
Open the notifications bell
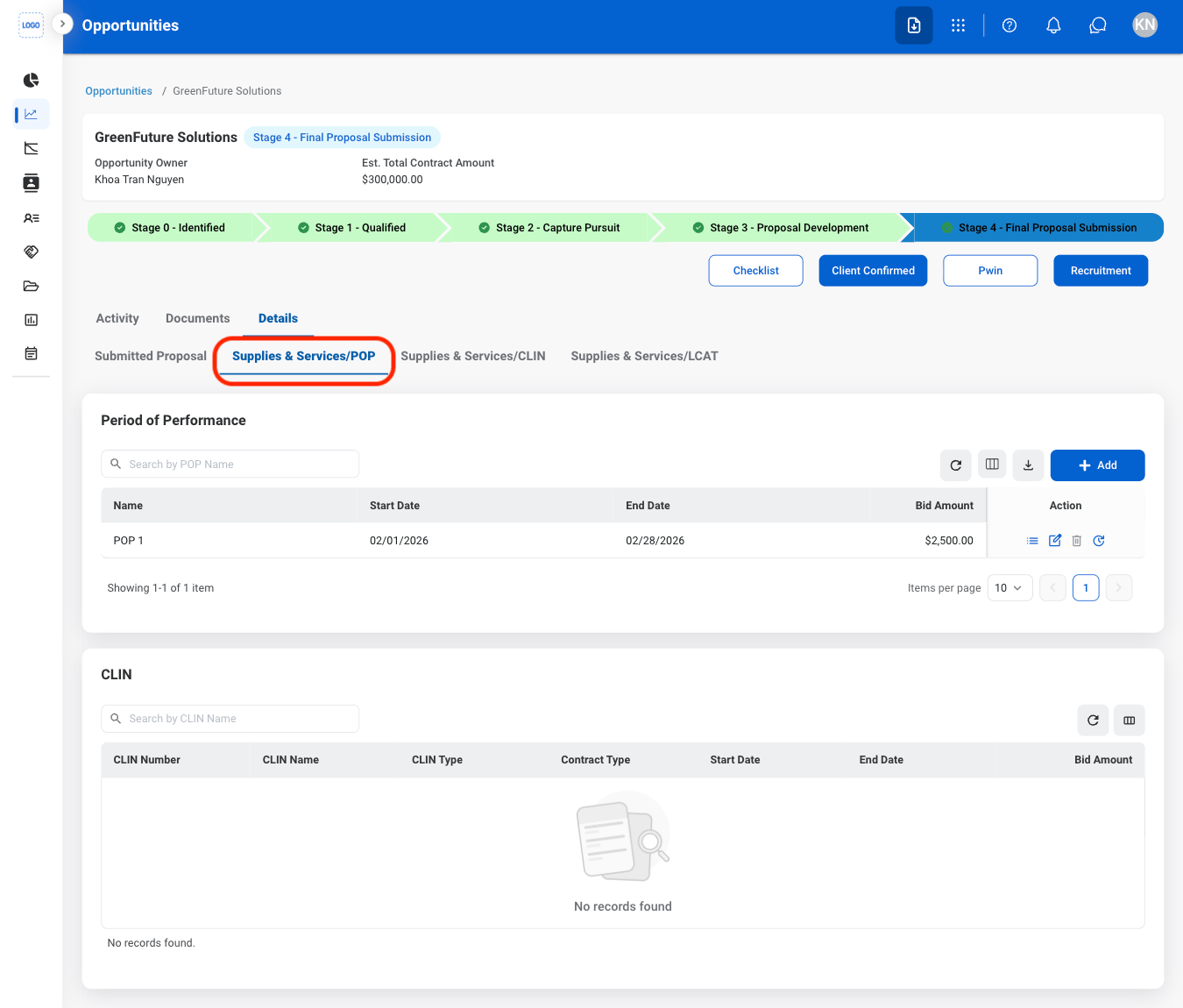[x=1053, y=25]
